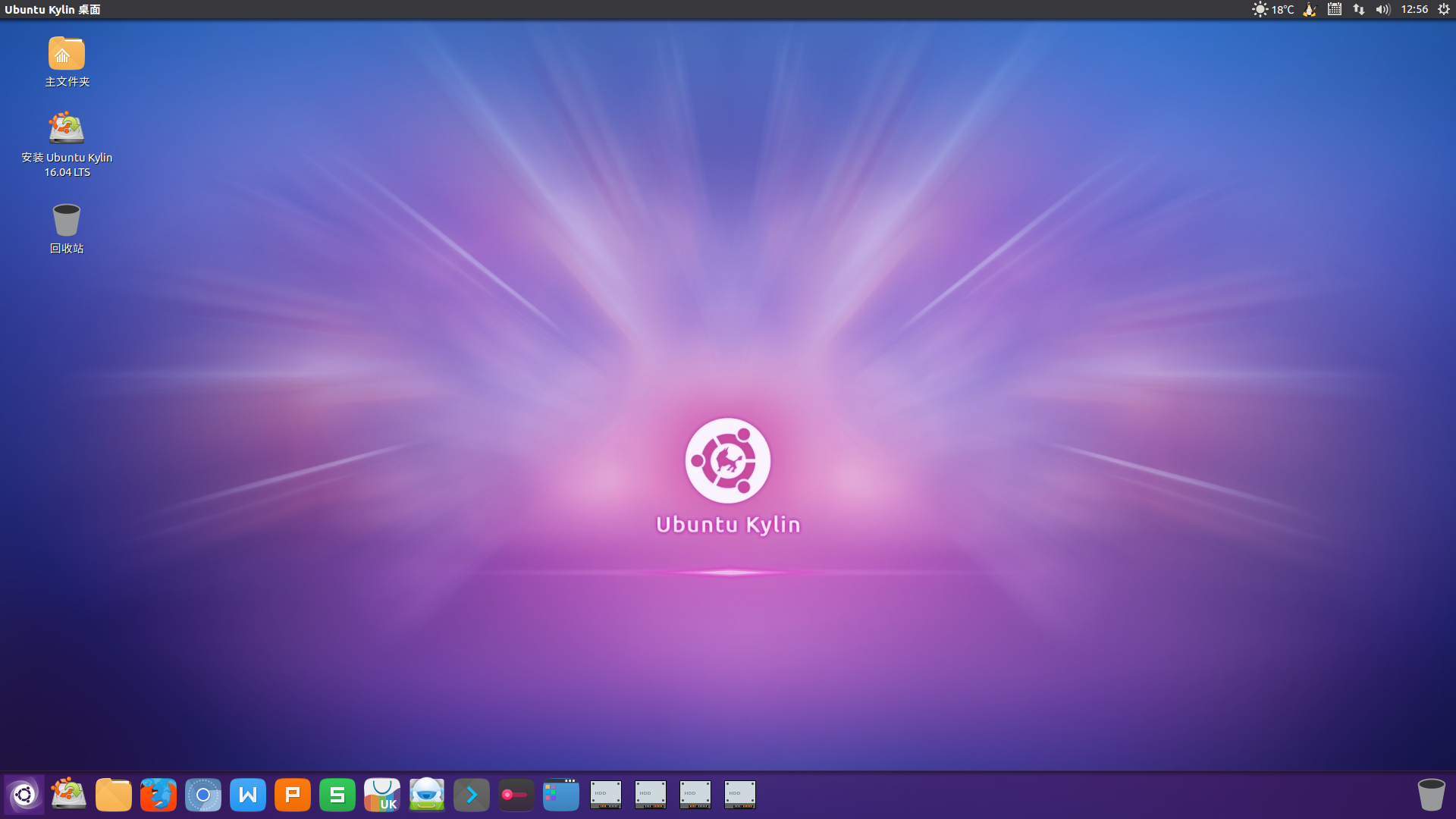This screenshot has width=1456, height=819.
Task: Select the 回收站 recycle bin on desktop
Action: [67, 225]
